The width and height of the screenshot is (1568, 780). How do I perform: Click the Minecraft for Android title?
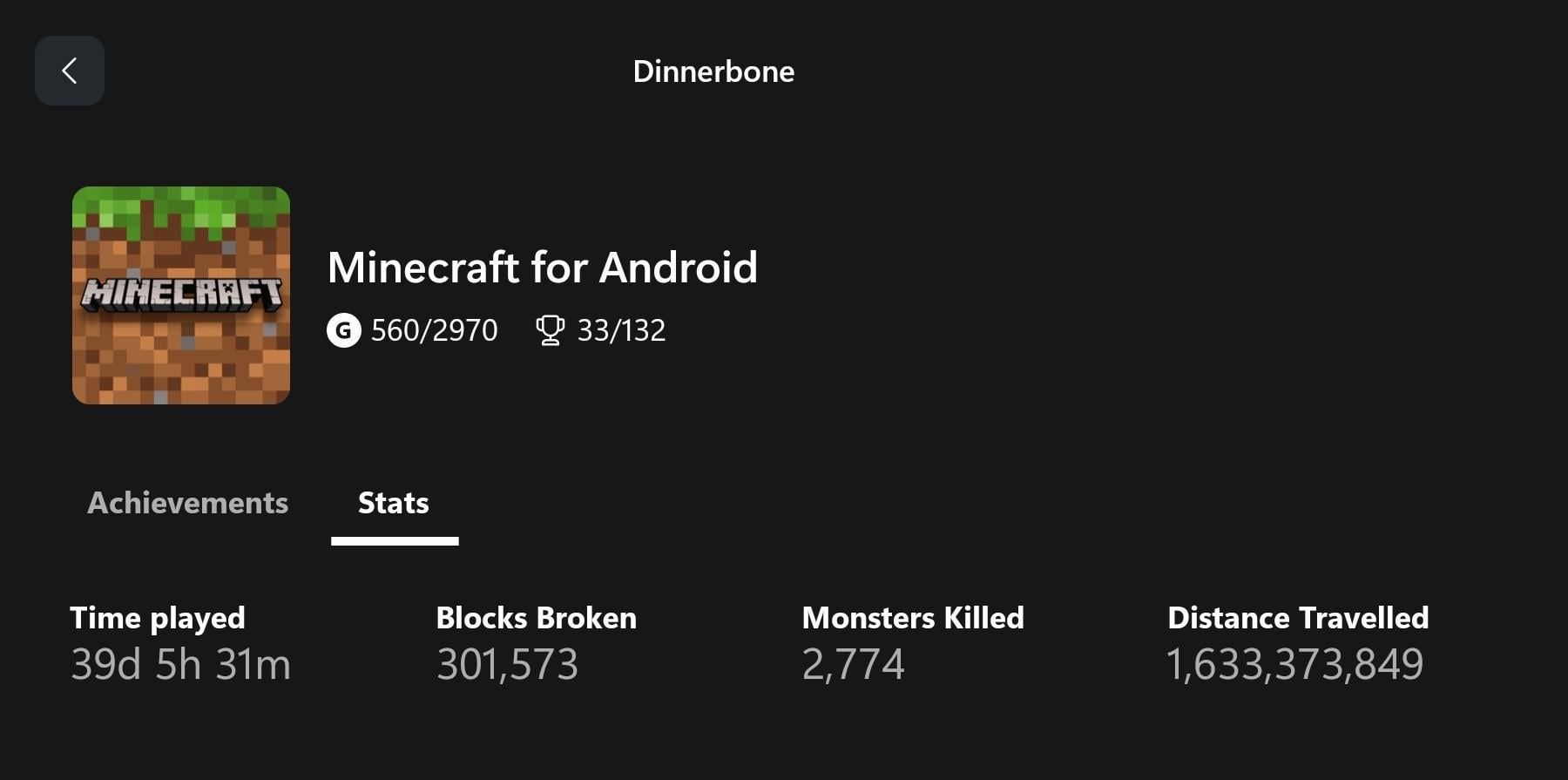click(542, 268)
